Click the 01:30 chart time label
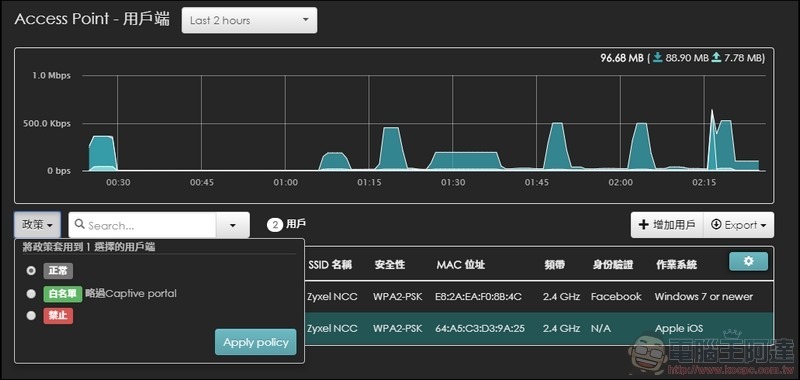This screenshot has height=380, width=800. [453, 183]
